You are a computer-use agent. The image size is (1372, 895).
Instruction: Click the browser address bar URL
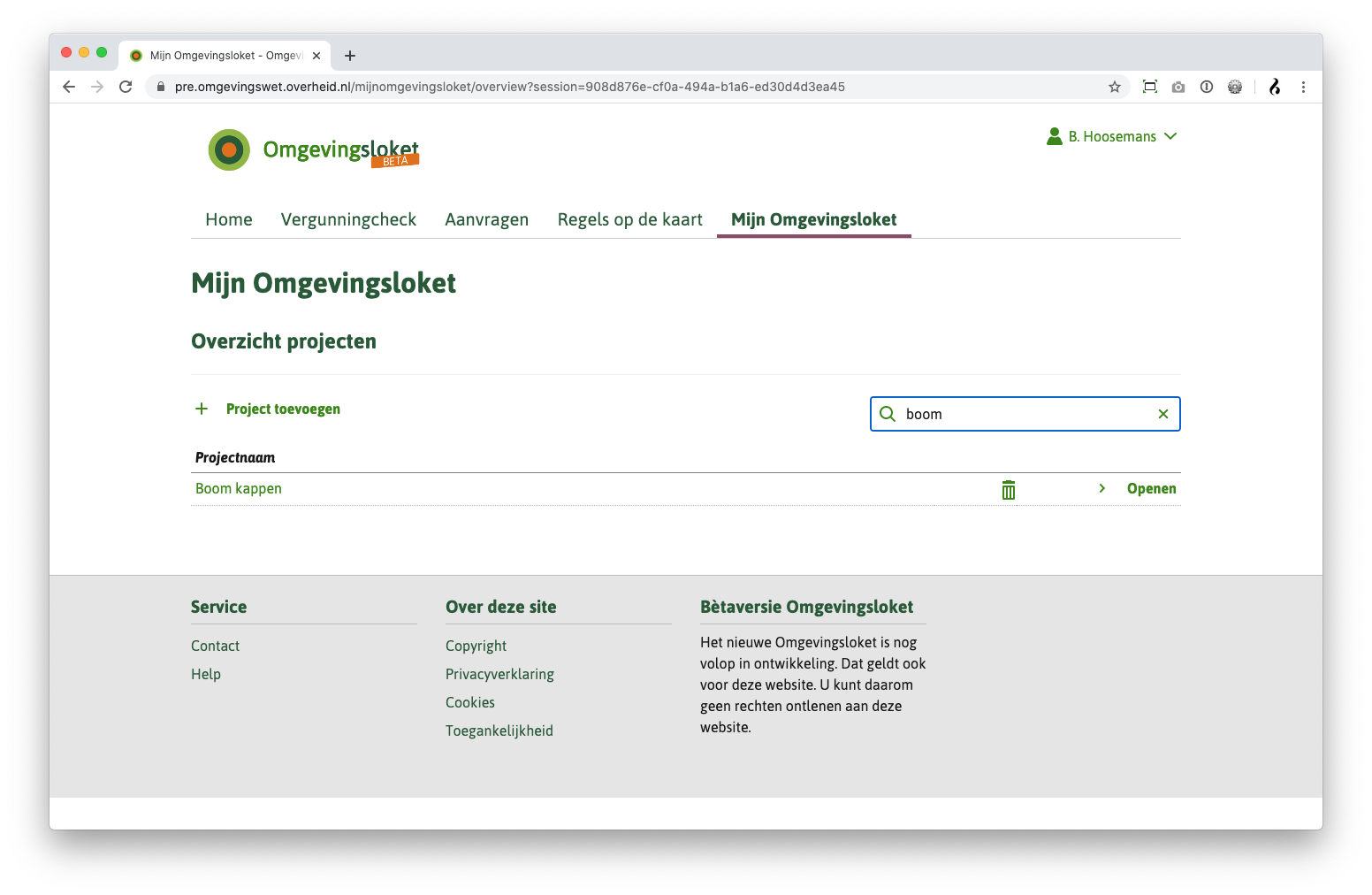coord(510,87)
